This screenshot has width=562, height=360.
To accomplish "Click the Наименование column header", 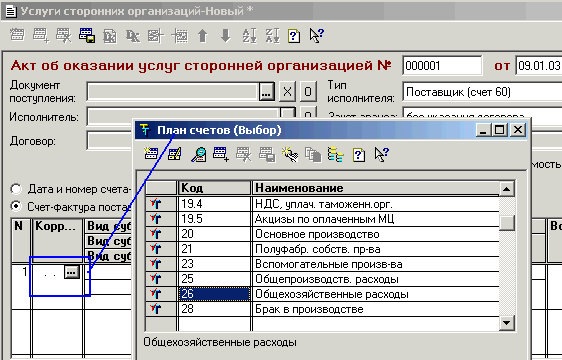I will pos(376,188).
